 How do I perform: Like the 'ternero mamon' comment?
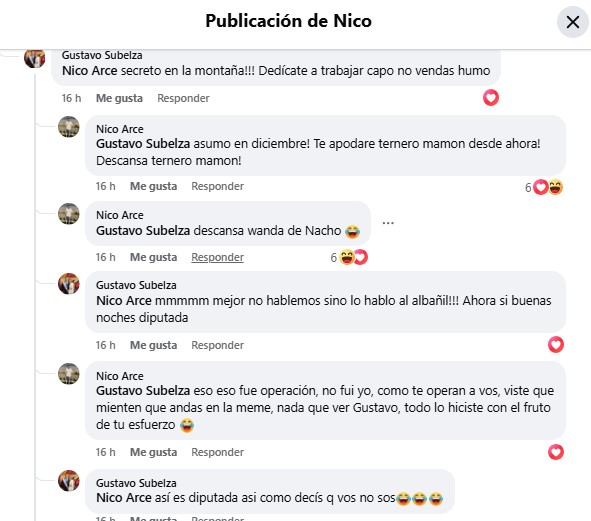click(153, 186)
